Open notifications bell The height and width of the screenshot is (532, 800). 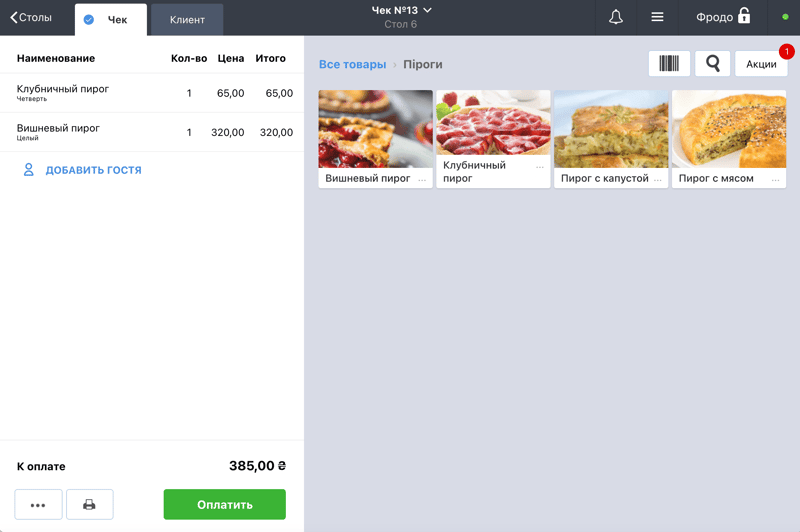(616, 17)
